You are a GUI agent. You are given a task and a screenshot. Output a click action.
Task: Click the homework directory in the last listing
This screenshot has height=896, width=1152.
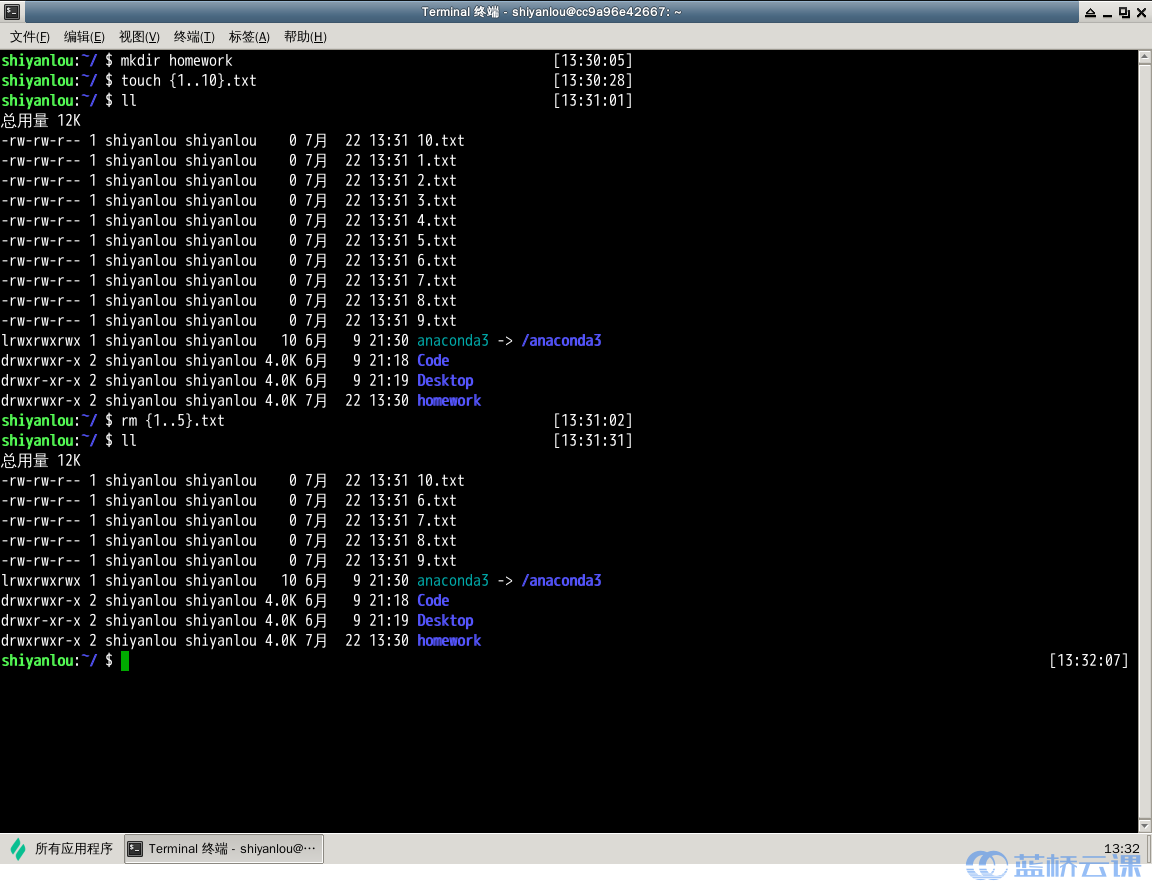pyautogui.click(x=449, y=641)
